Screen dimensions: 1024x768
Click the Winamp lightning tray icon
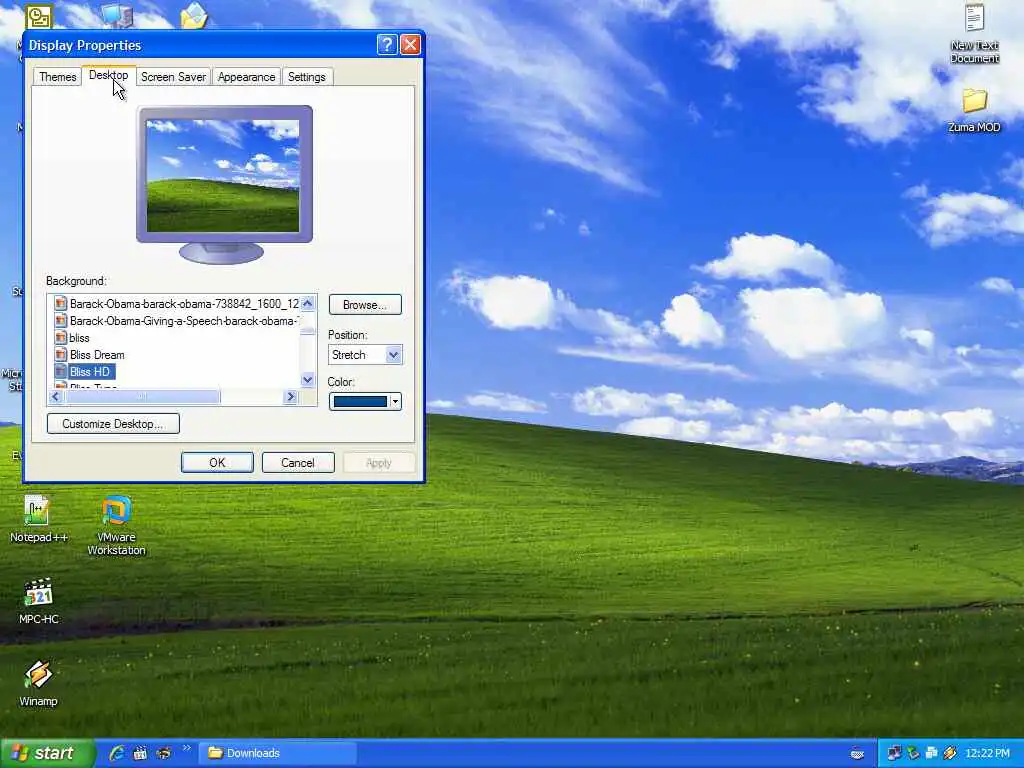coord(950,753)
